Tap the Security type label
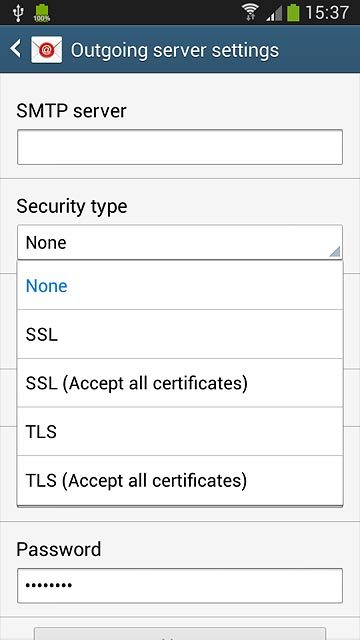 72,207
